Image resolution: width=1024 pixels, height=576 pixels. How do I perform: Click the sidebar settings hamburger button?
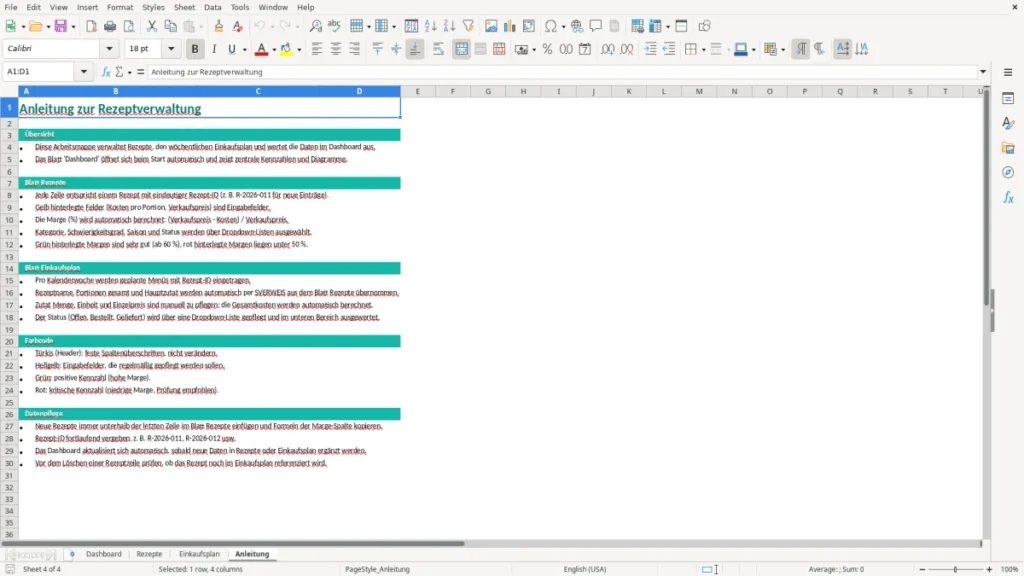[1008, 72]
